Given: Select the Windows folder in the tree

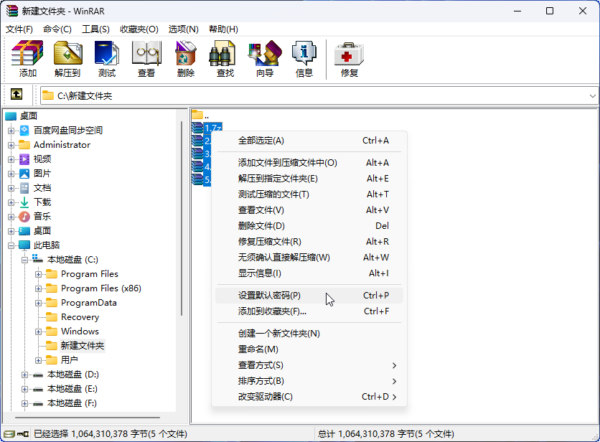Looking at the screenshot, I should (79, 331).
